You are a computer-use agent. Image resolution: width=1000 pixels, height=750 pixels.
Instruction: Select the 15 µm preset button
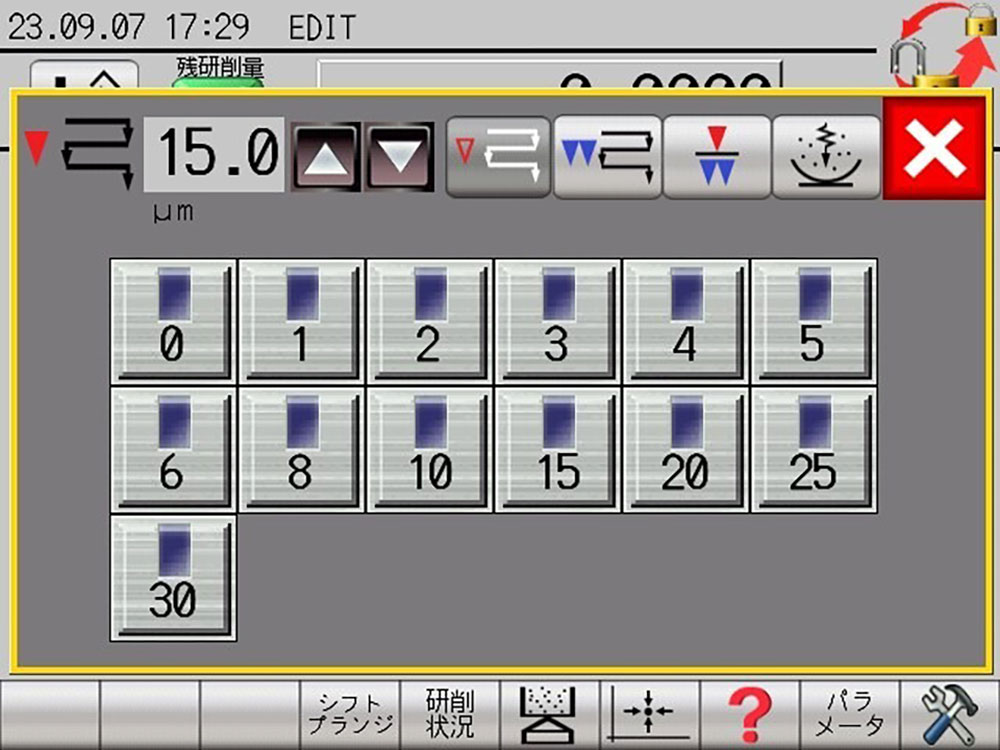tap(558, 450)
